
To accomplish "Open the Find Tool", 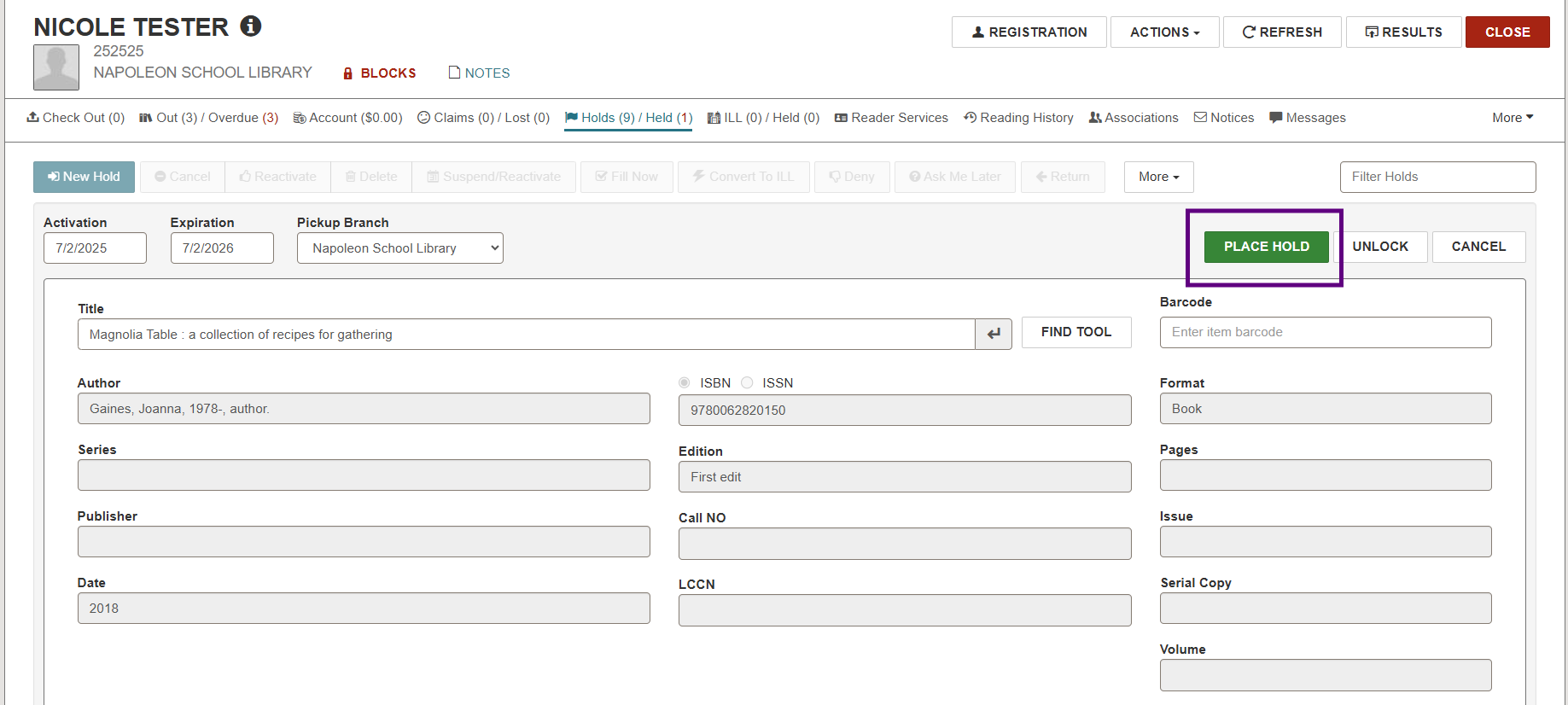I will click(1076, 332).
